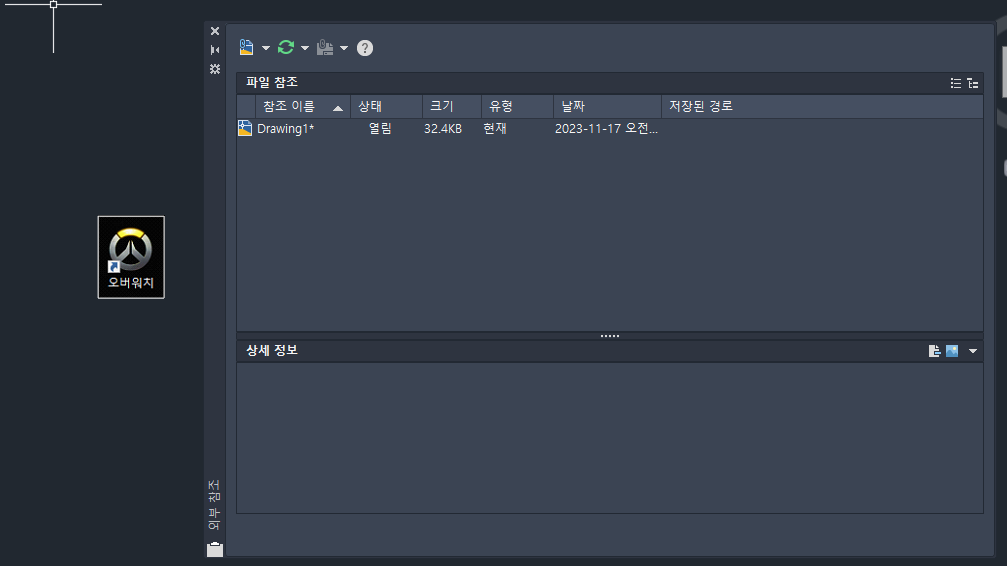Sort by 크기 column header
Screen dimensions: 1007x566
[451, 107]
